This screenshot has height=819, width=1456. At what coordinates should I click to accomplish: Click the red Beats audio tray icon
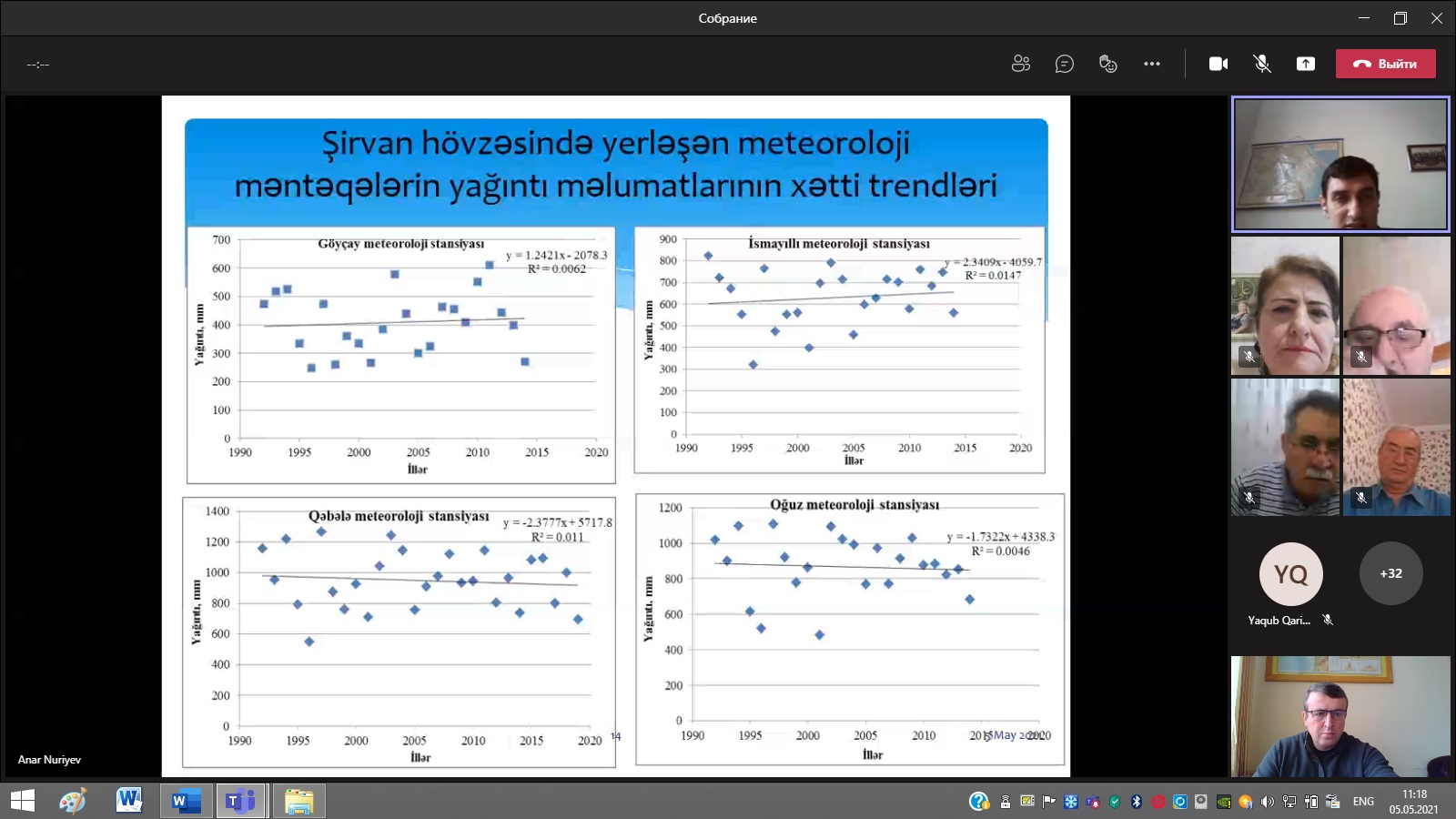point(1158,802)
